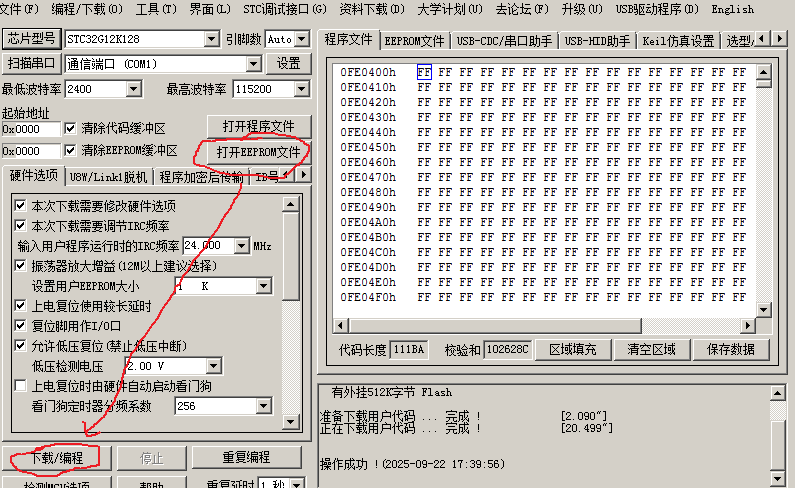Click the hex view scroll-up arrow
802x491 pixels.
coord(764,73)
